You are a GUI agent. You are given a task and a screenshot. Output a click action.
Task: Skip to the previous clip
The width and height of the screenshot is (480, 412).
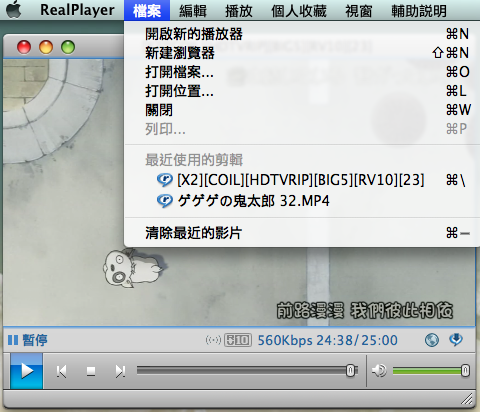pos(61,371)
